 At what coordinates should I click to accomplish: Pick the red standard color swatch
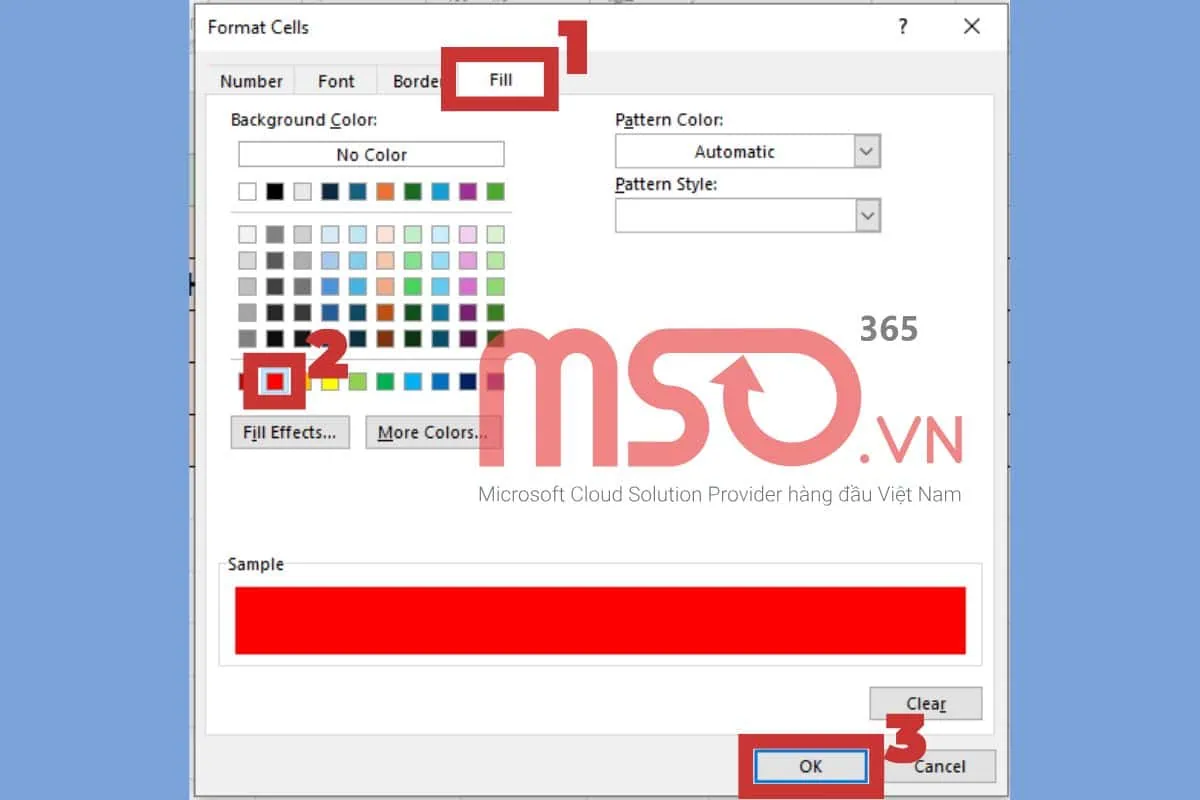coord(275,381)
